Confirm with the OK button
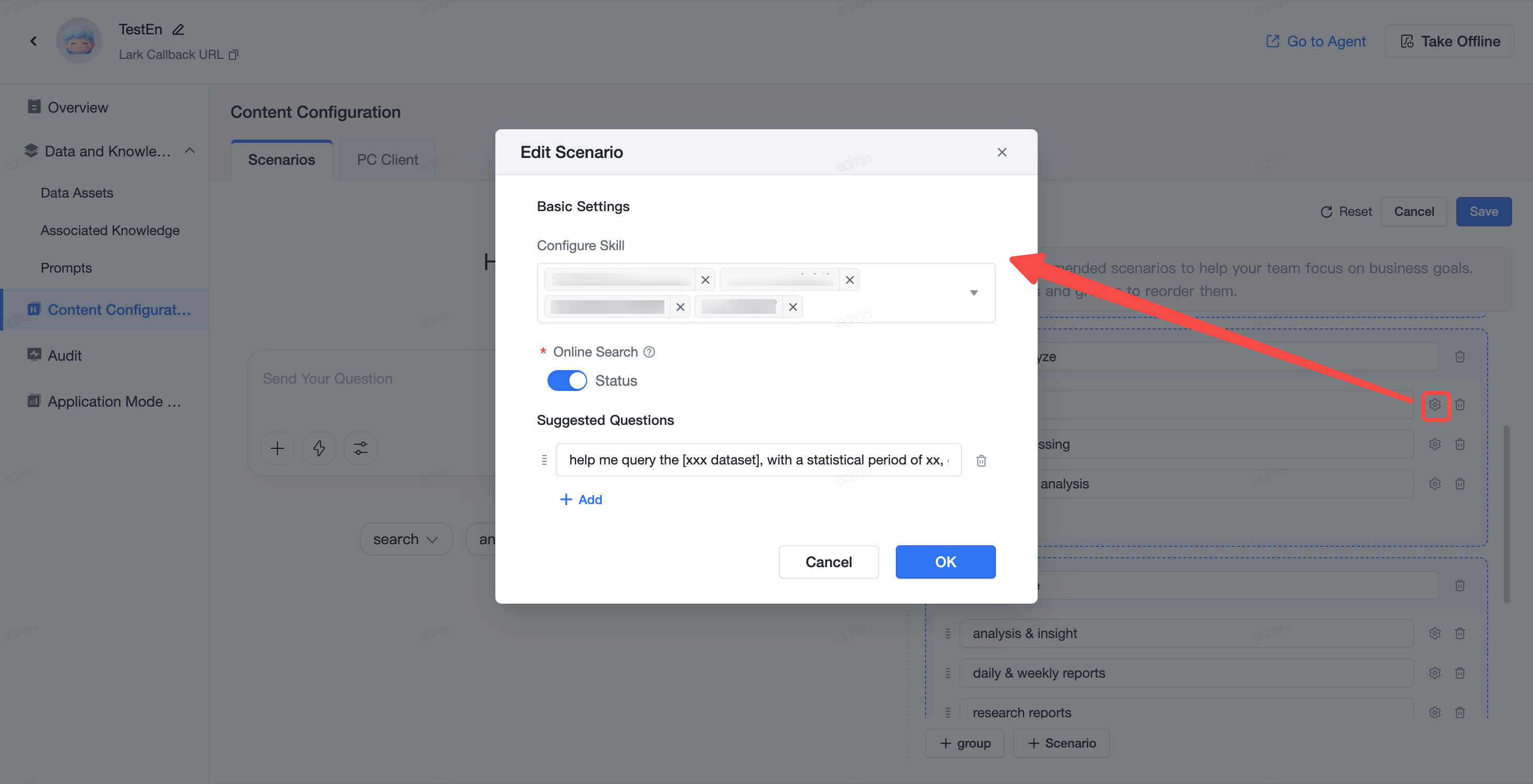This screenshot has width=1533, height=784. coord(945,562)
